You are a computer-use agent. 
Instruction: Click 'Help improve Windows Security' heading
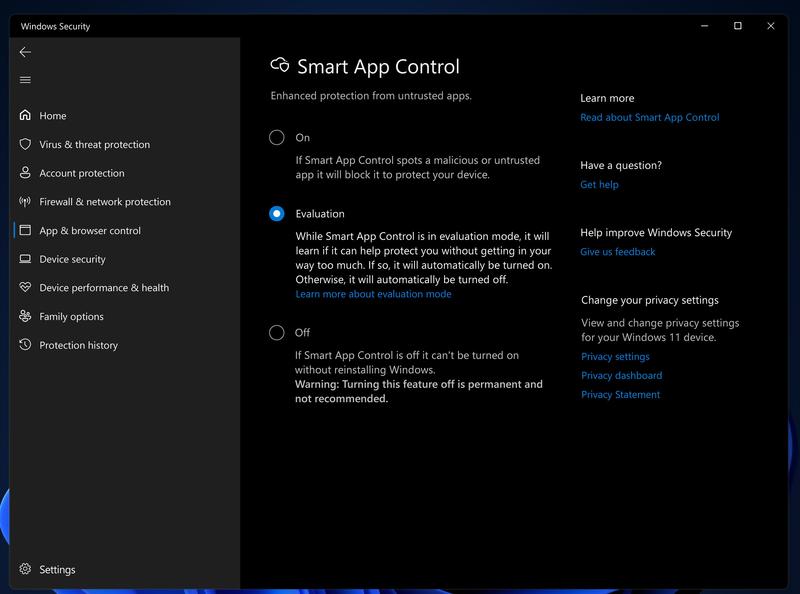pyautogui.click(x=656, y=233)
